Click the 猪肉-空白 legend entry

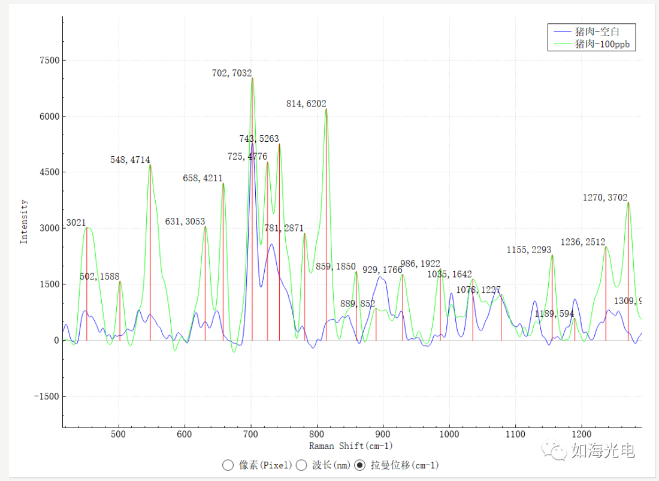coord(602,31)
